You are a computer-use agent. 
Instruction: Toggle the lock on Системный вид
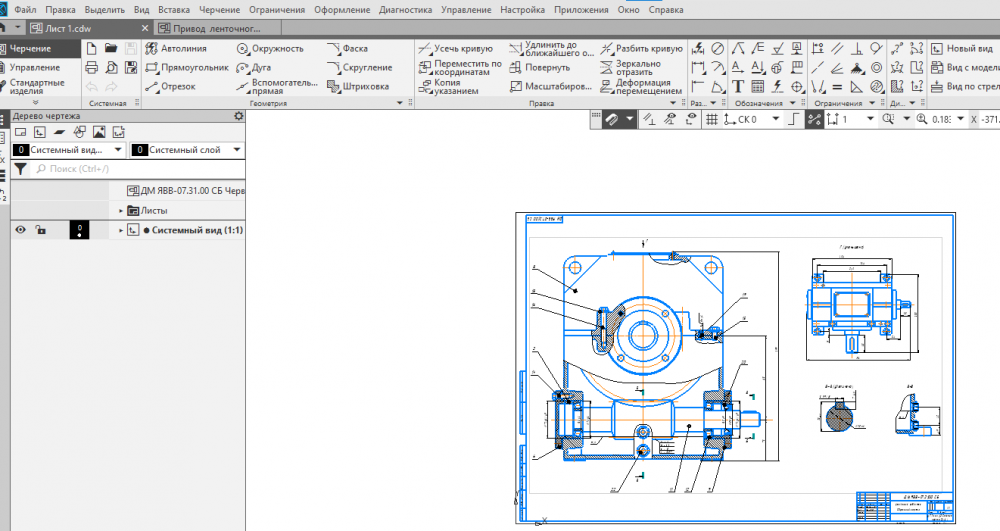coord(40,230)
